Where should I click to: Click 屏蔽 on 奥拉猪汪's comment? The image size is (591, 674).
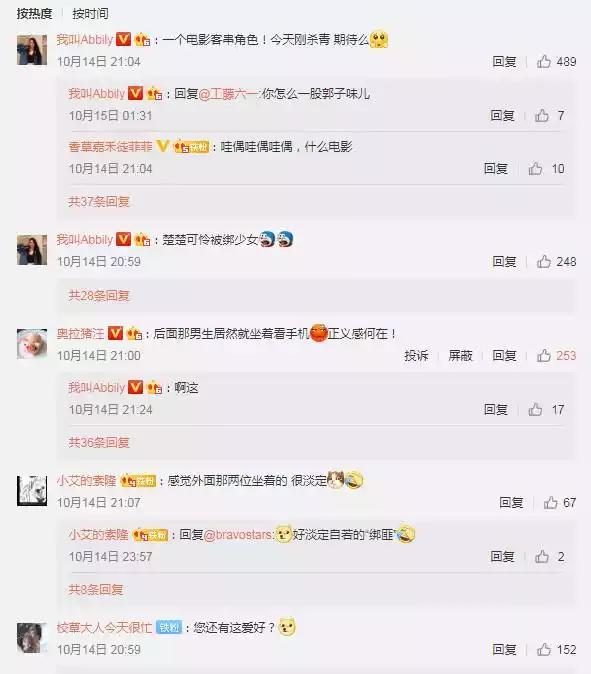[x=461, y=355]
